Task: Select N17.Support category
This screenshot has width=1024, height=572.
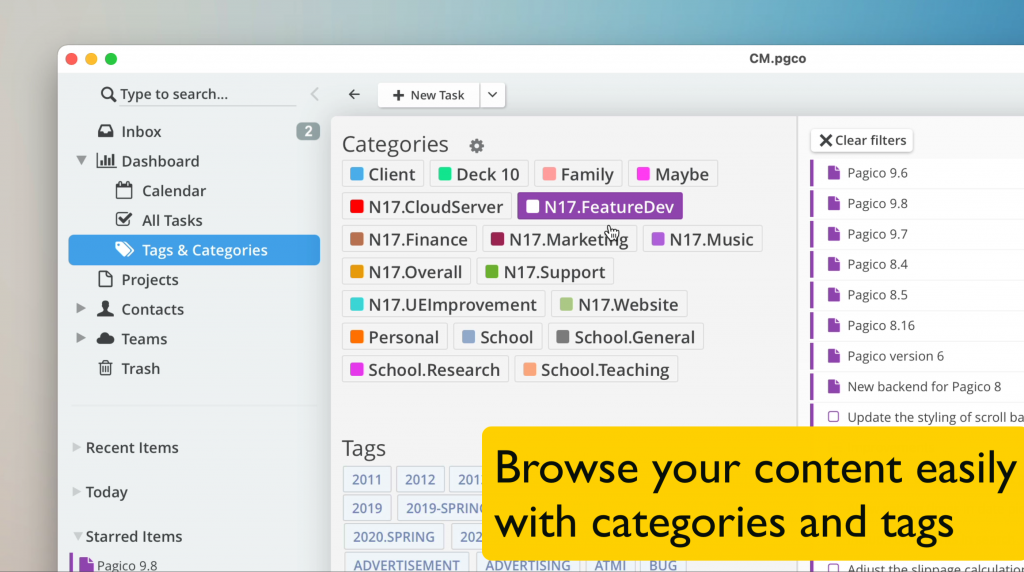Action: coord(545,272)
